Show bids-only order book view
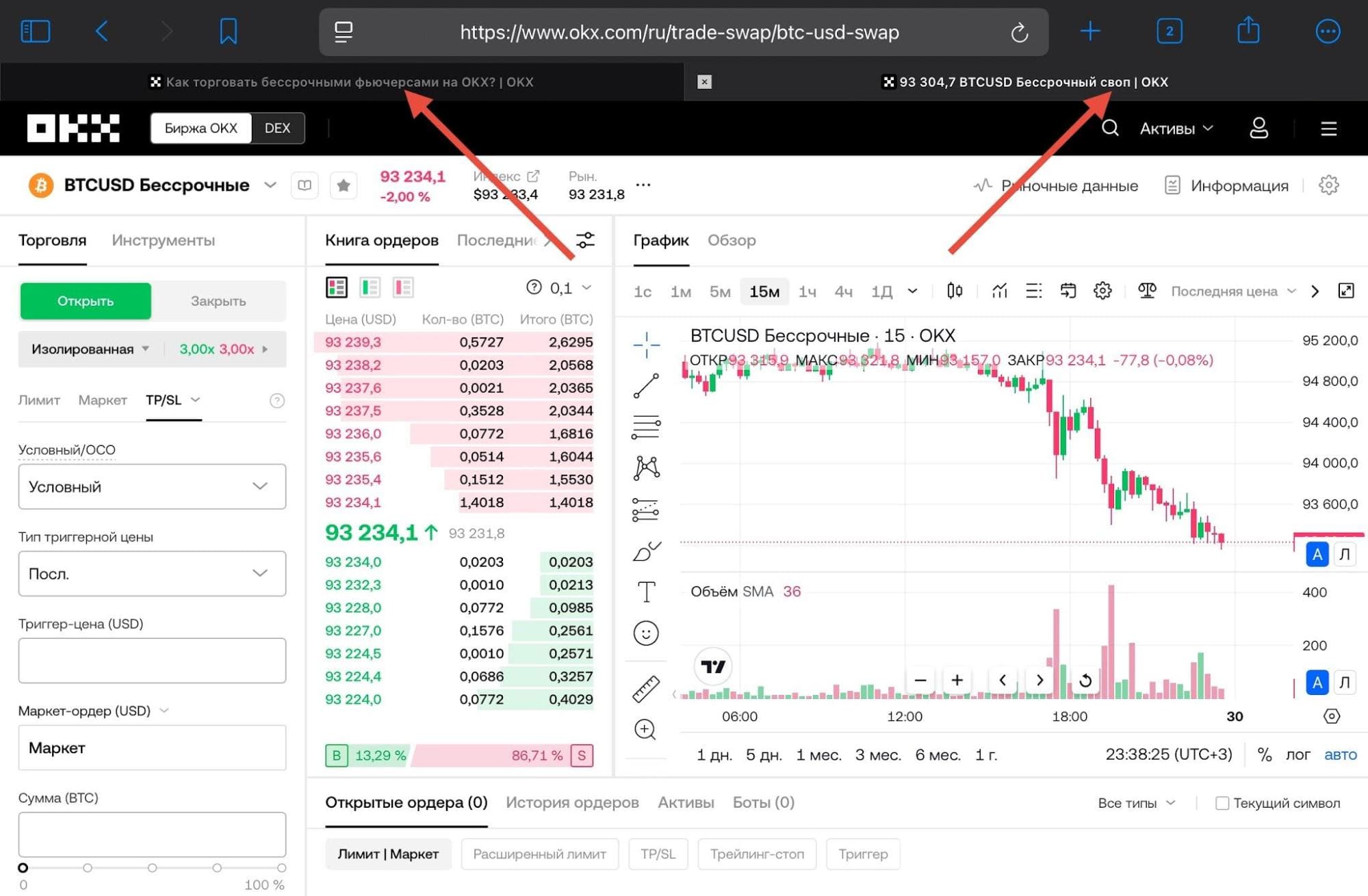 370,288
